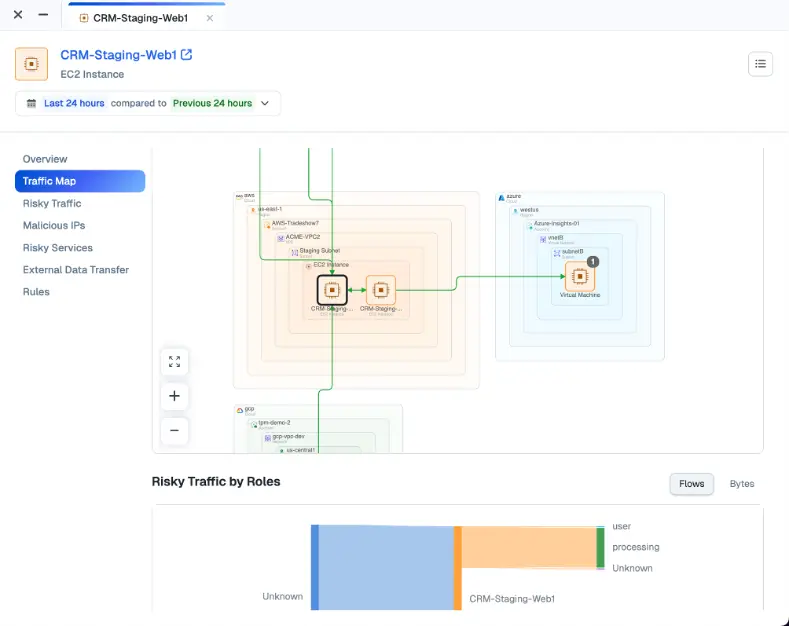
Task: Click the calendar icon in time range
Action: 31,103
